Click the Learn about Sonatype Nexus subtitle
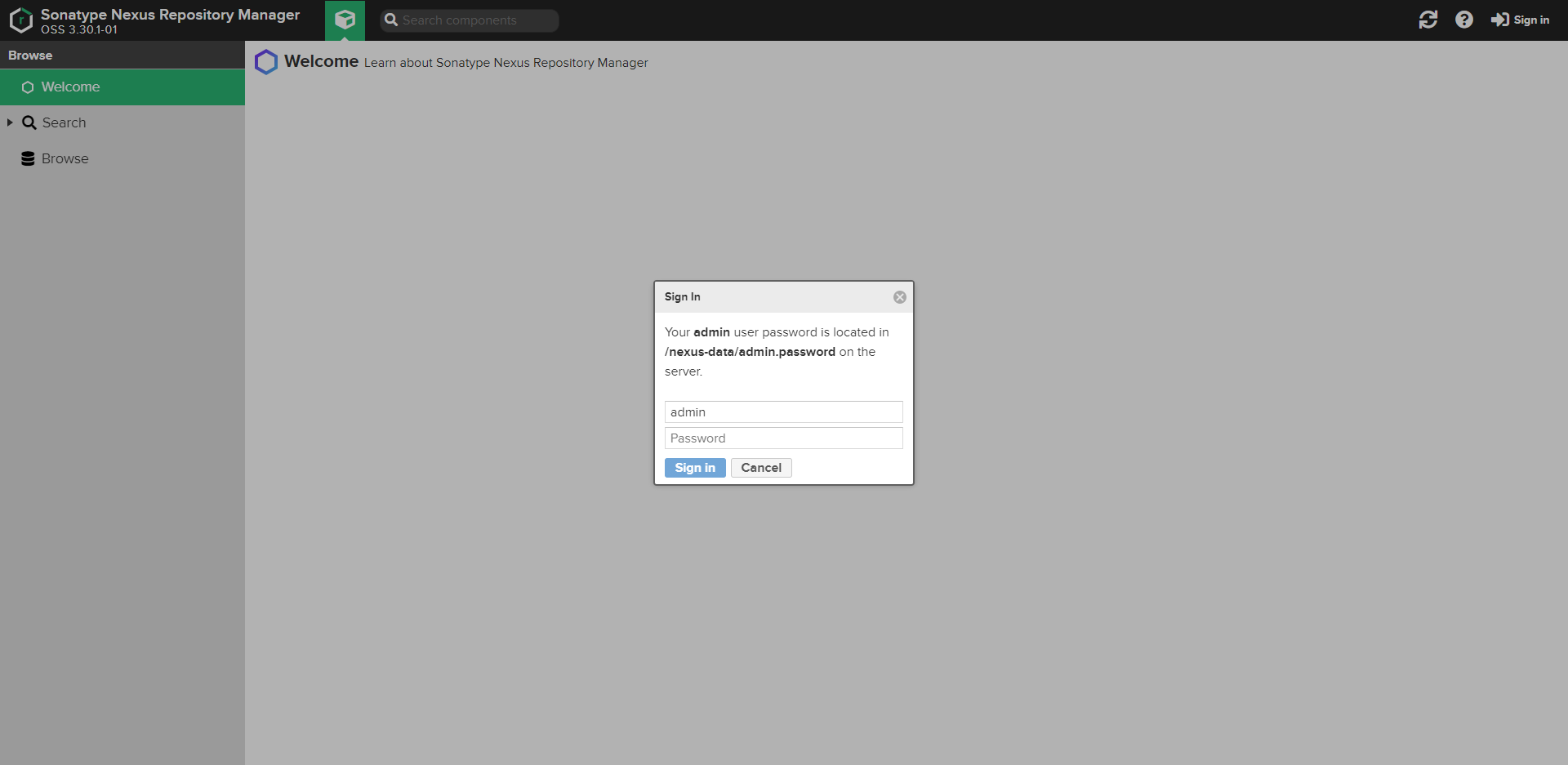The height and width of the screenshot is (765, 1568). pos(506,63)
